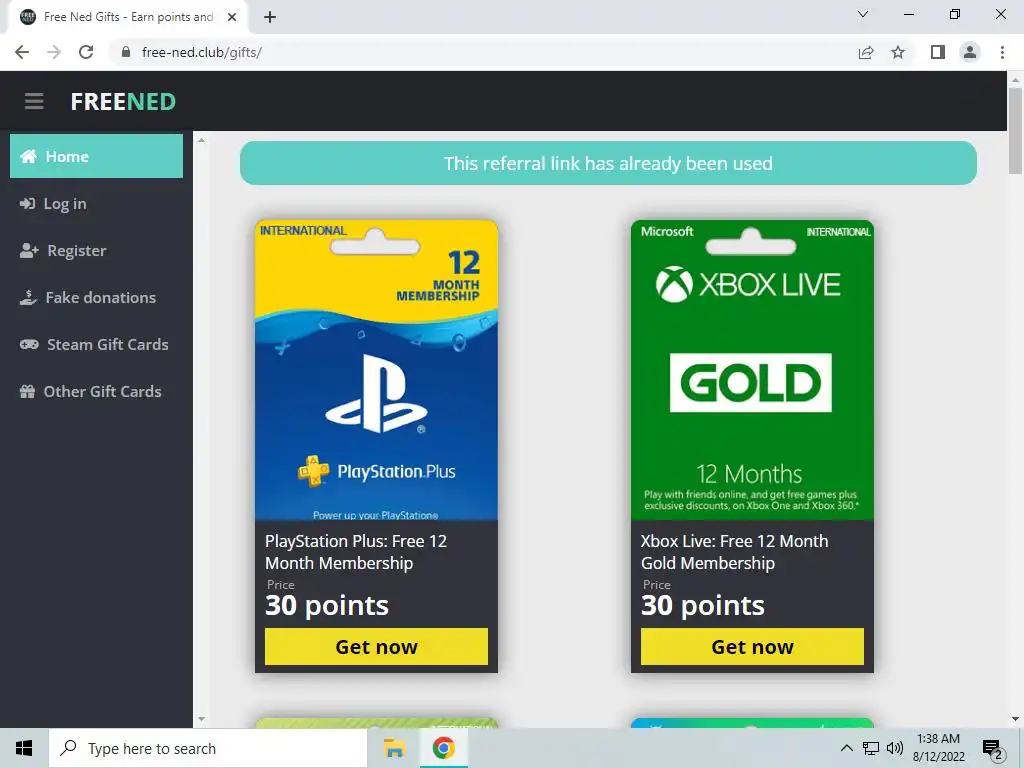Click the page scrollbar down arrow
The width and height of the screenshot is (1024, 768).
coord(1015,719)
